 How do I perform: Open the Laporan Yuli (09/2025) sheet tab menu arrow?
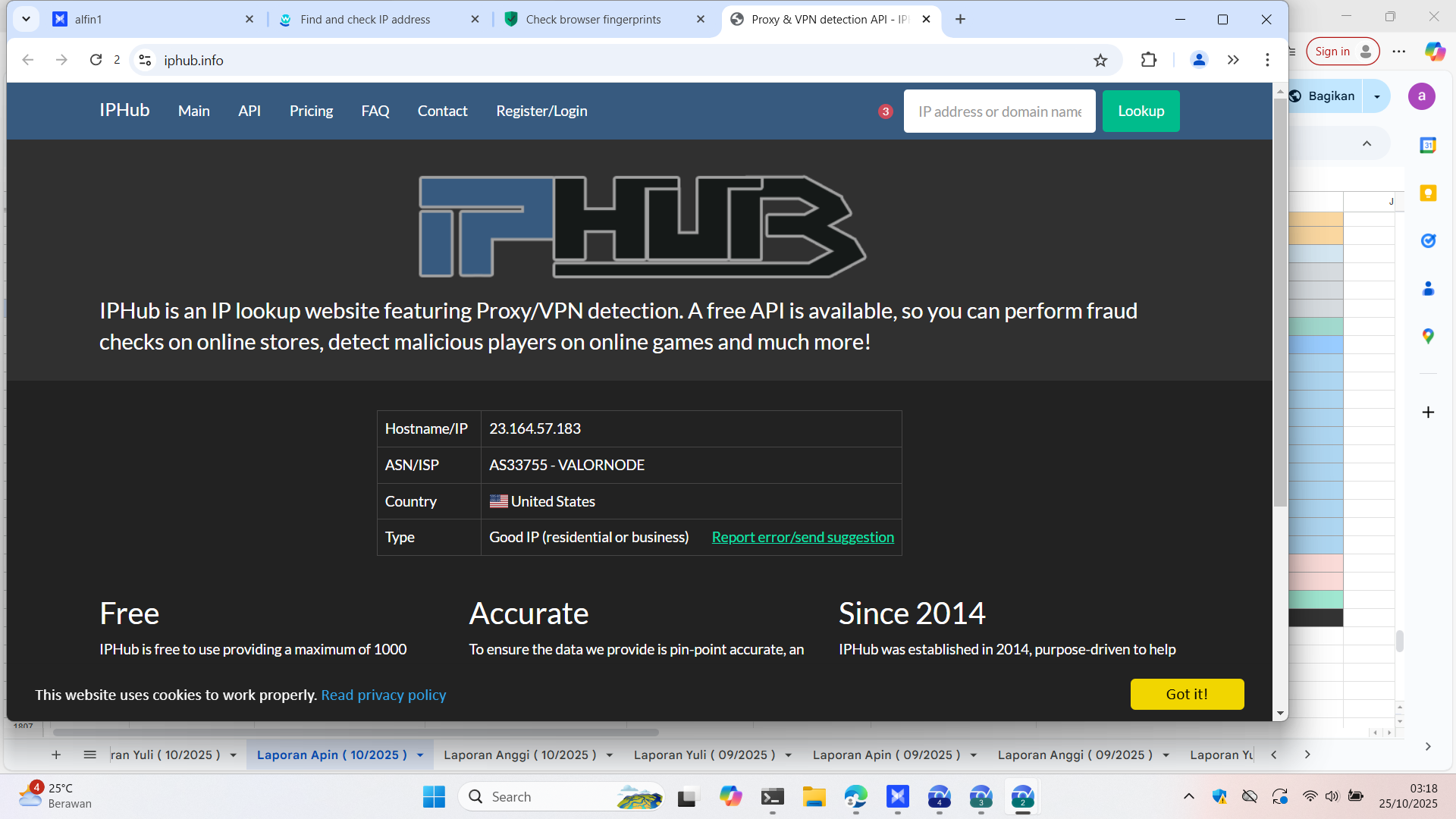[788, 755]
